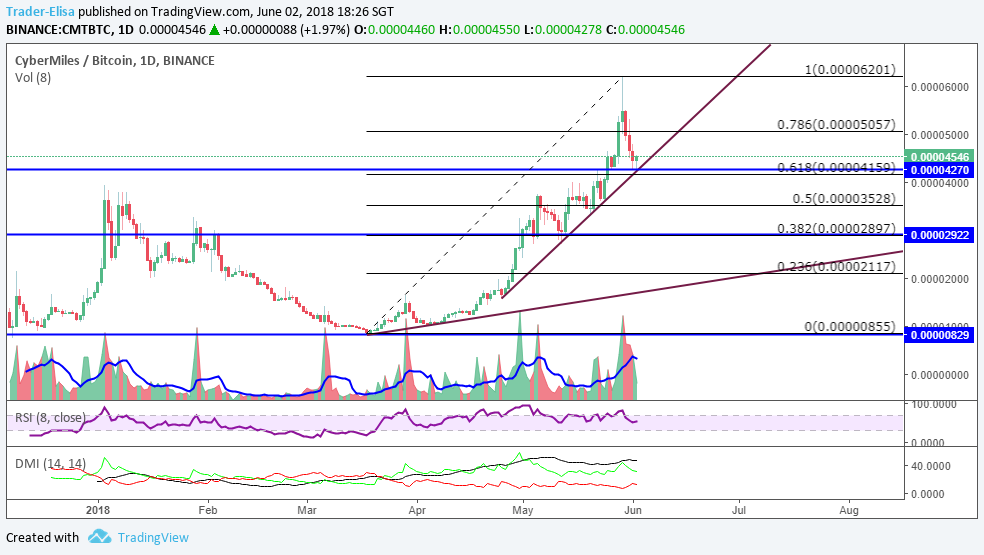Click the TradingView logo icon
The width and height of the screenshot is (984, 555).
pos(100,537)
